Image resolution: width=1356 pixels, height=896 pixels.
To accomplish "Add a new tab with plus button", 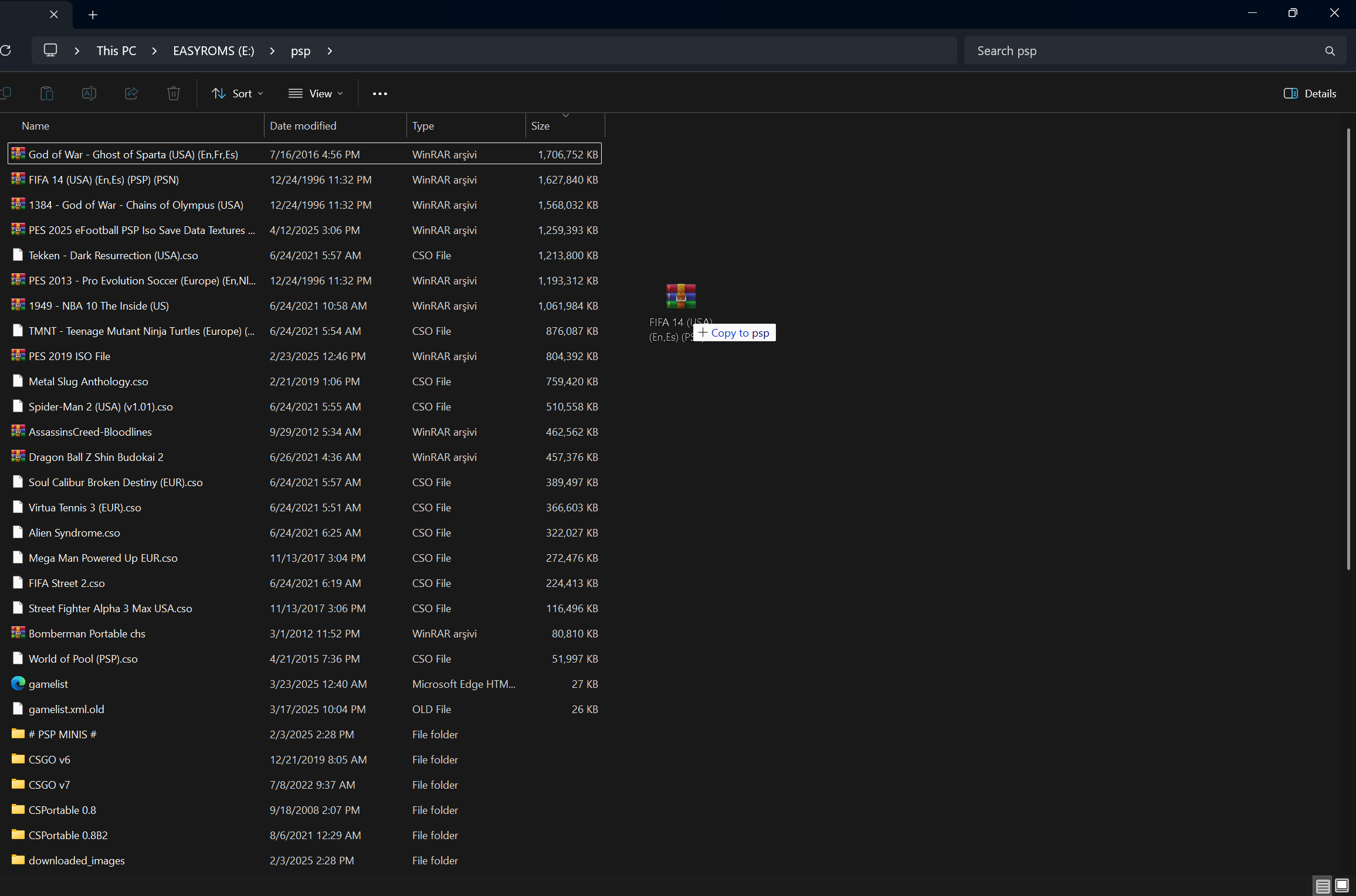I will tap(93, 15).
